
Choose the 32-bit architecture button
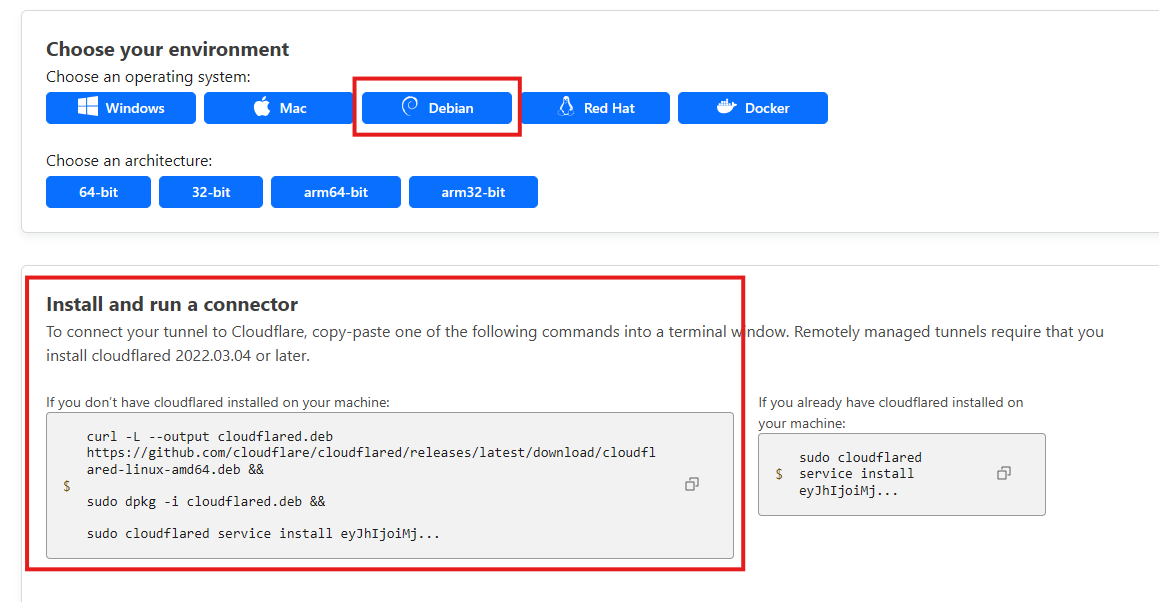[210, 192]
